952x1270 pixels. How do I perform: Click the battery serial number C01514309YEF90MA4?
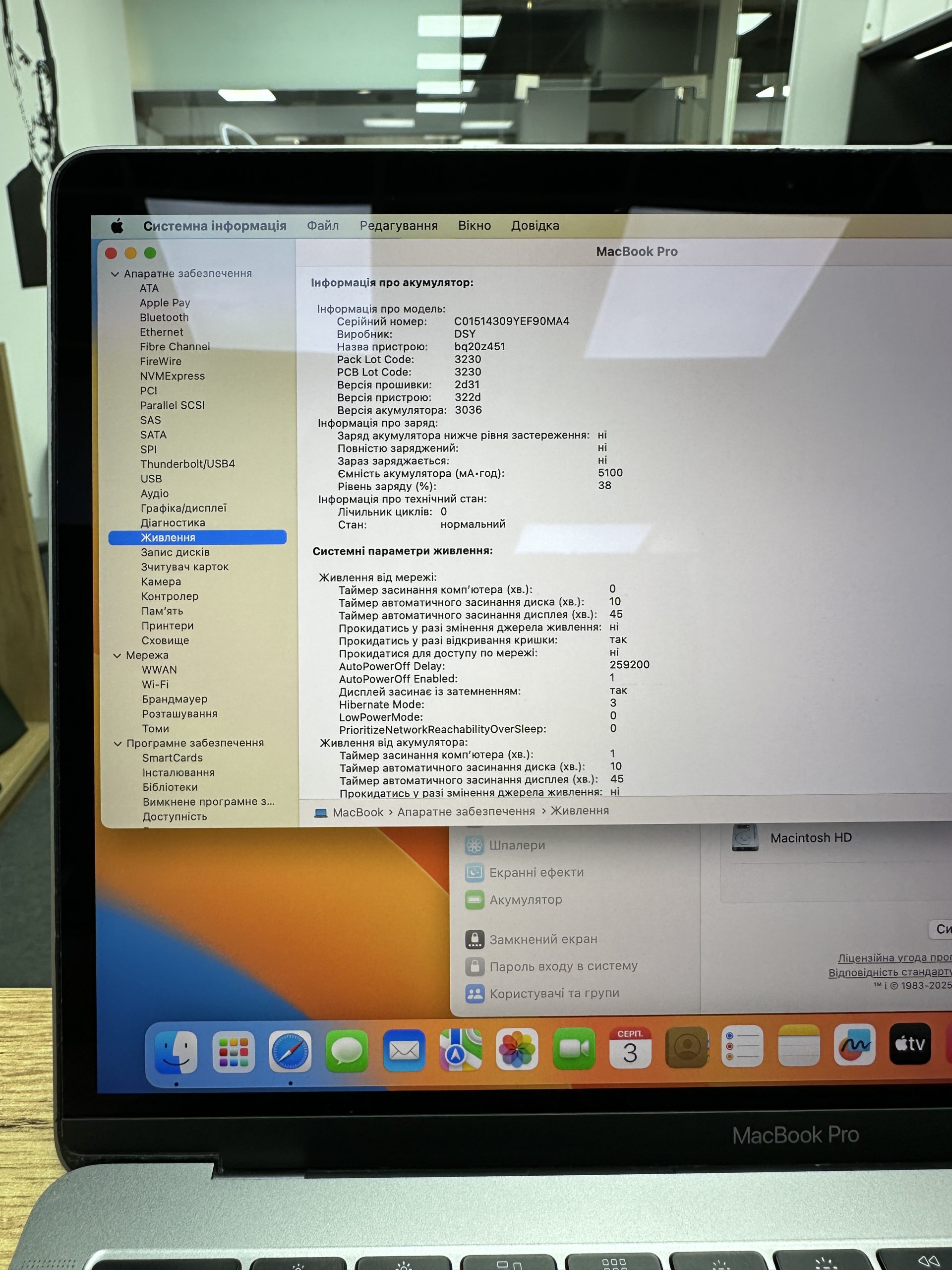(x=512, y=321)
